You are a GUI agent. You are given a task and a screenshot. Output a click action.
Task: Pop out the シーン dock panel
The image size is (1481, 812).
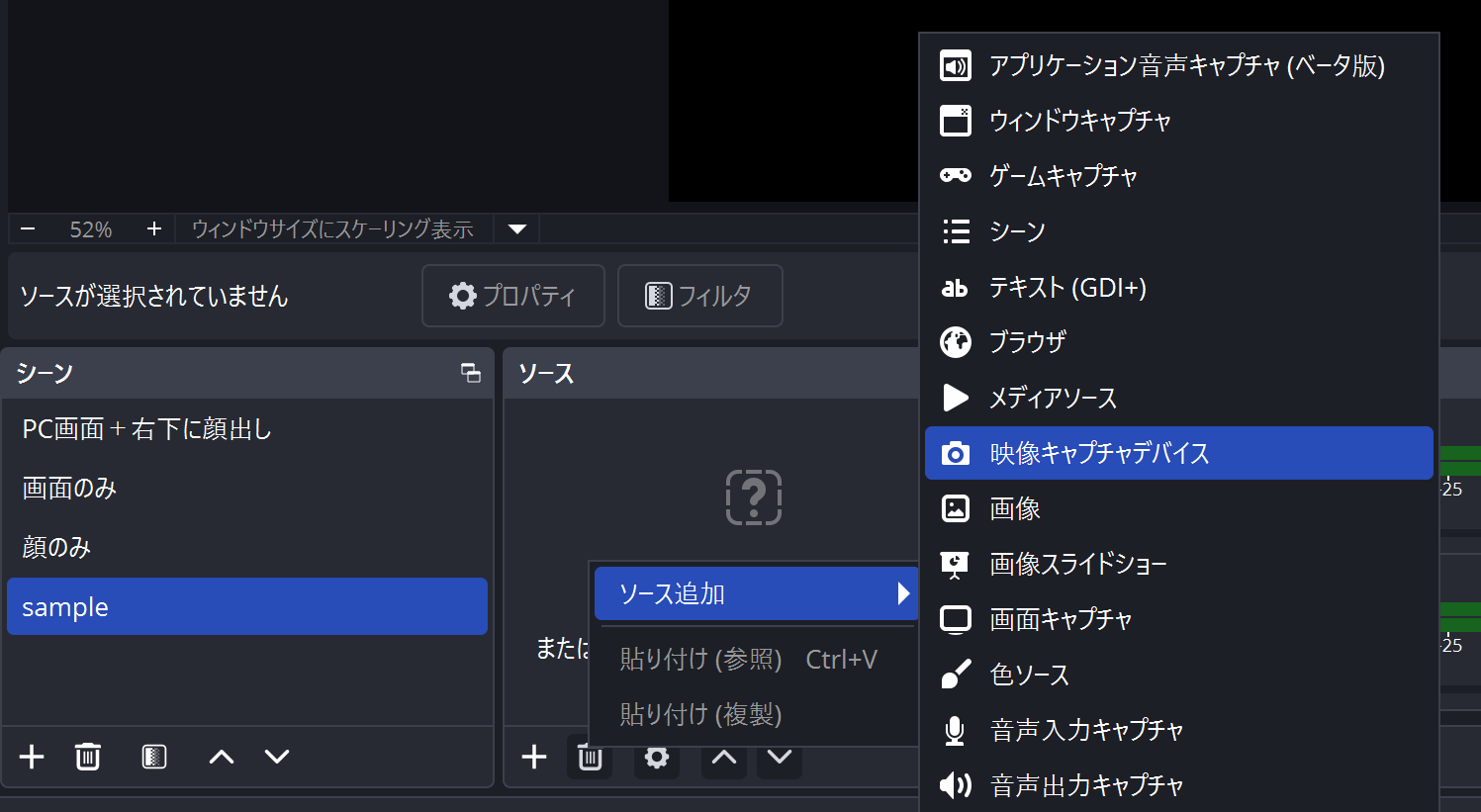point(471,373)
